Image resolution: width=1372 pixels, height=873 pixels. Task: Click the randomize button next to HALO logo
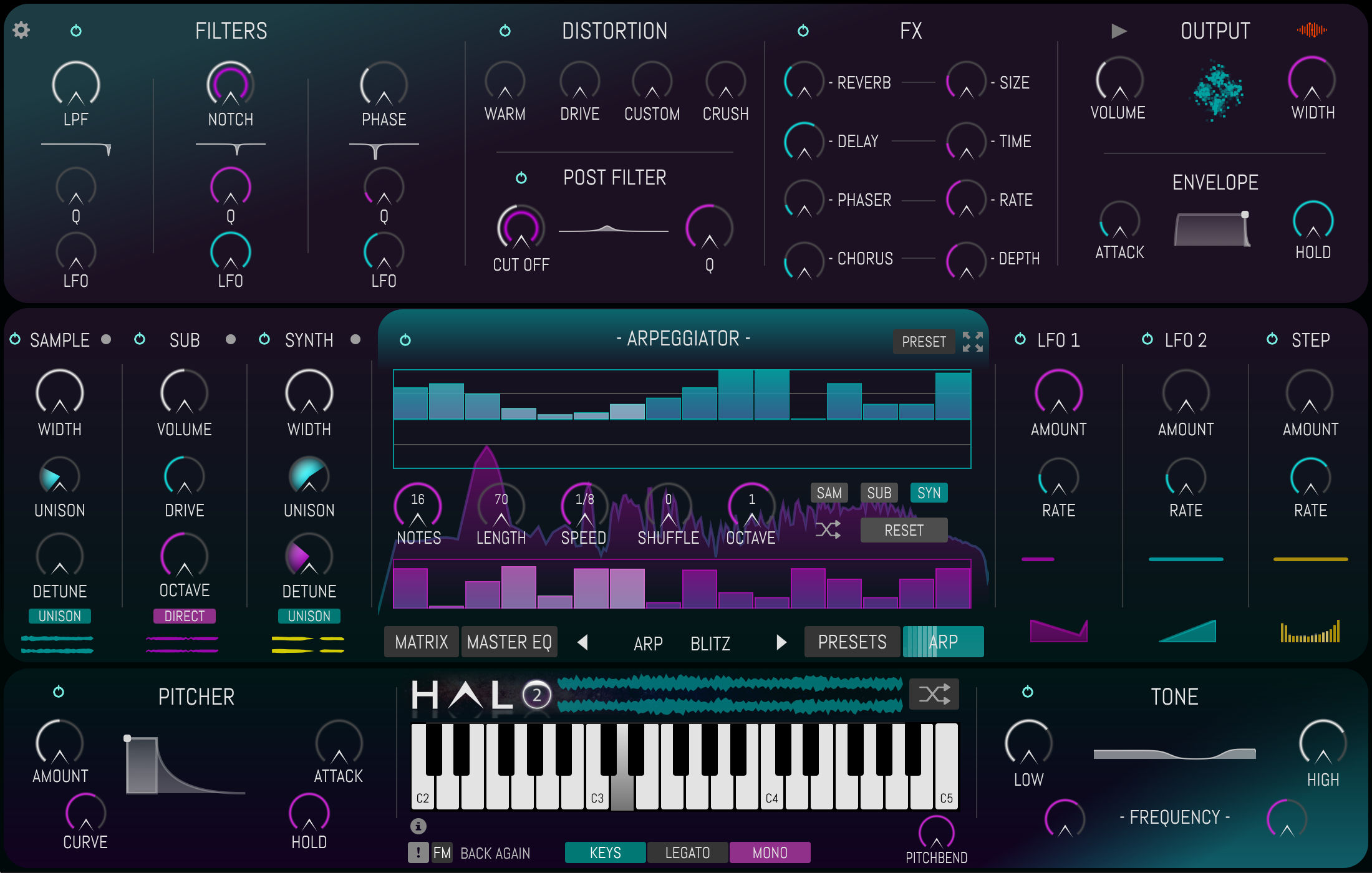coord(934,694)
